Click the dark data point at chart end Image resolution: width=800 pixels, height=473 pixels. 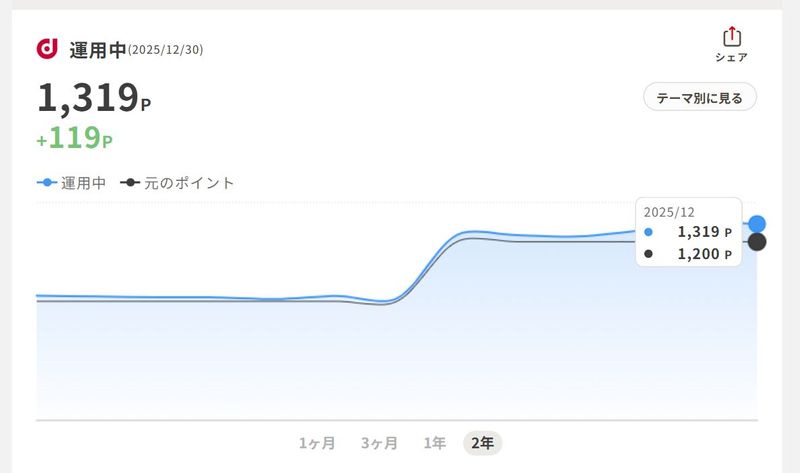pos(757,242)
